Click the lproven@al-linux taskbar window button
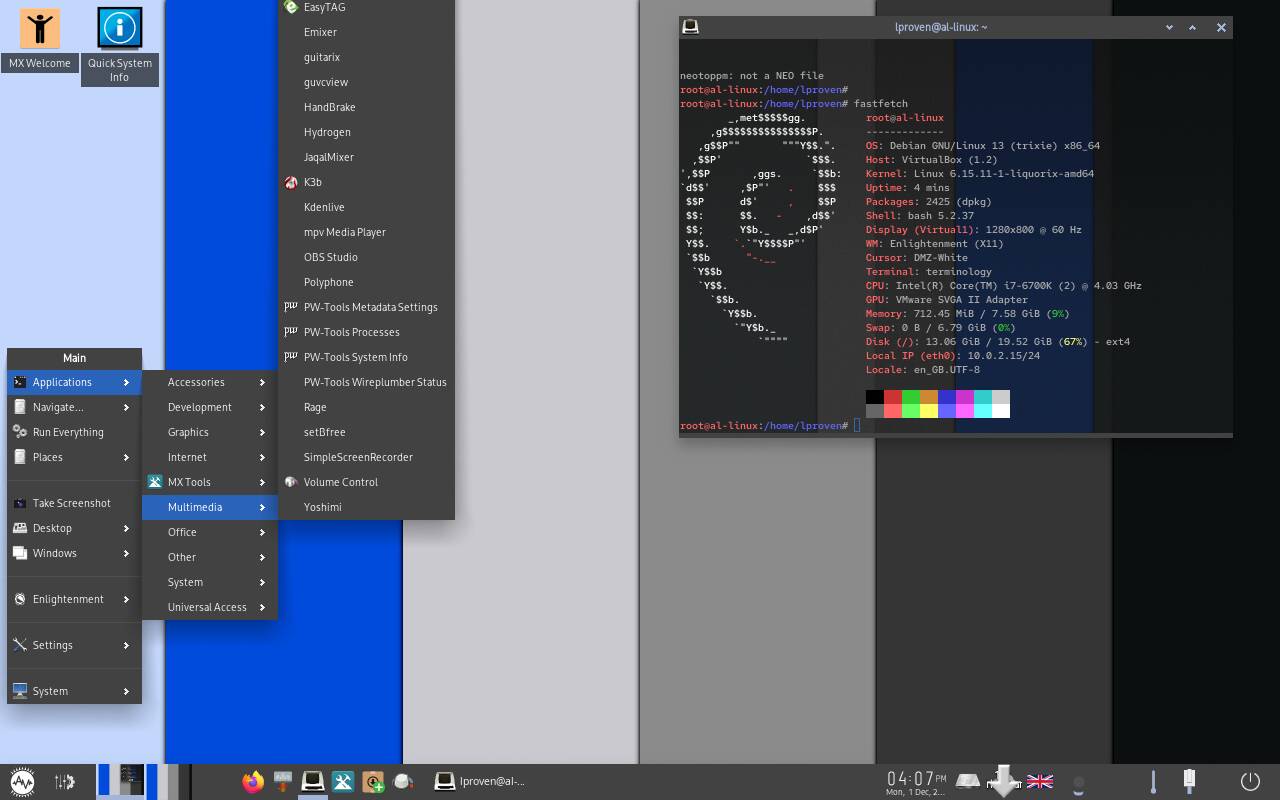The height and width of the screenshot is (800, 1280). click(x=481, y=781)
